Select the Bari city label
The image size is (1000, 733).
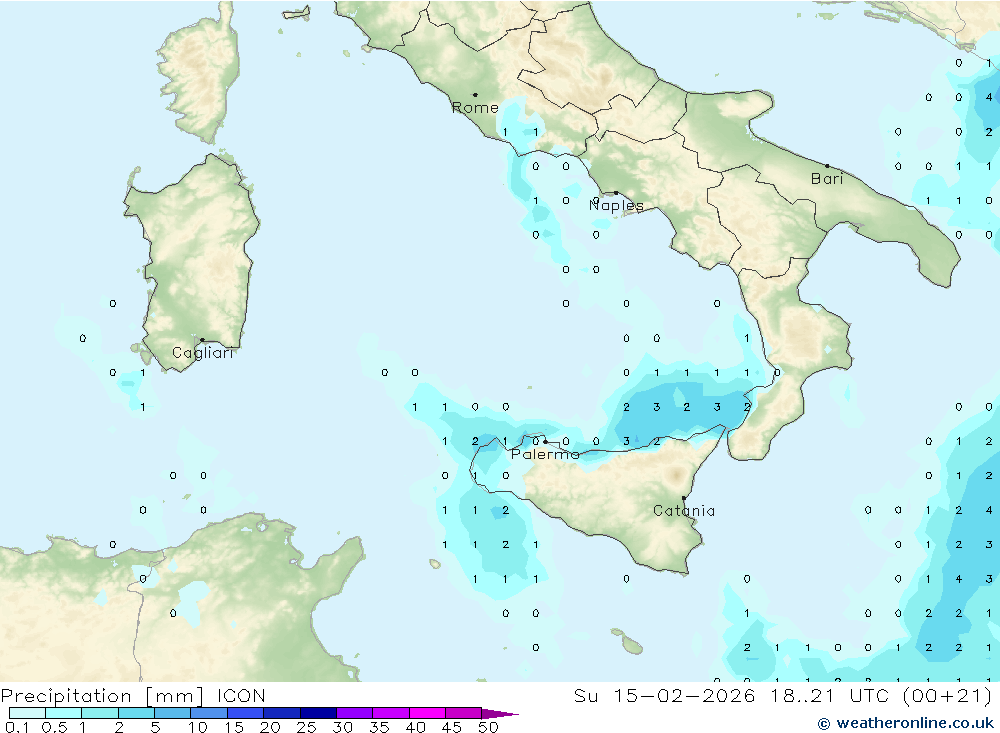coord(827,179)
